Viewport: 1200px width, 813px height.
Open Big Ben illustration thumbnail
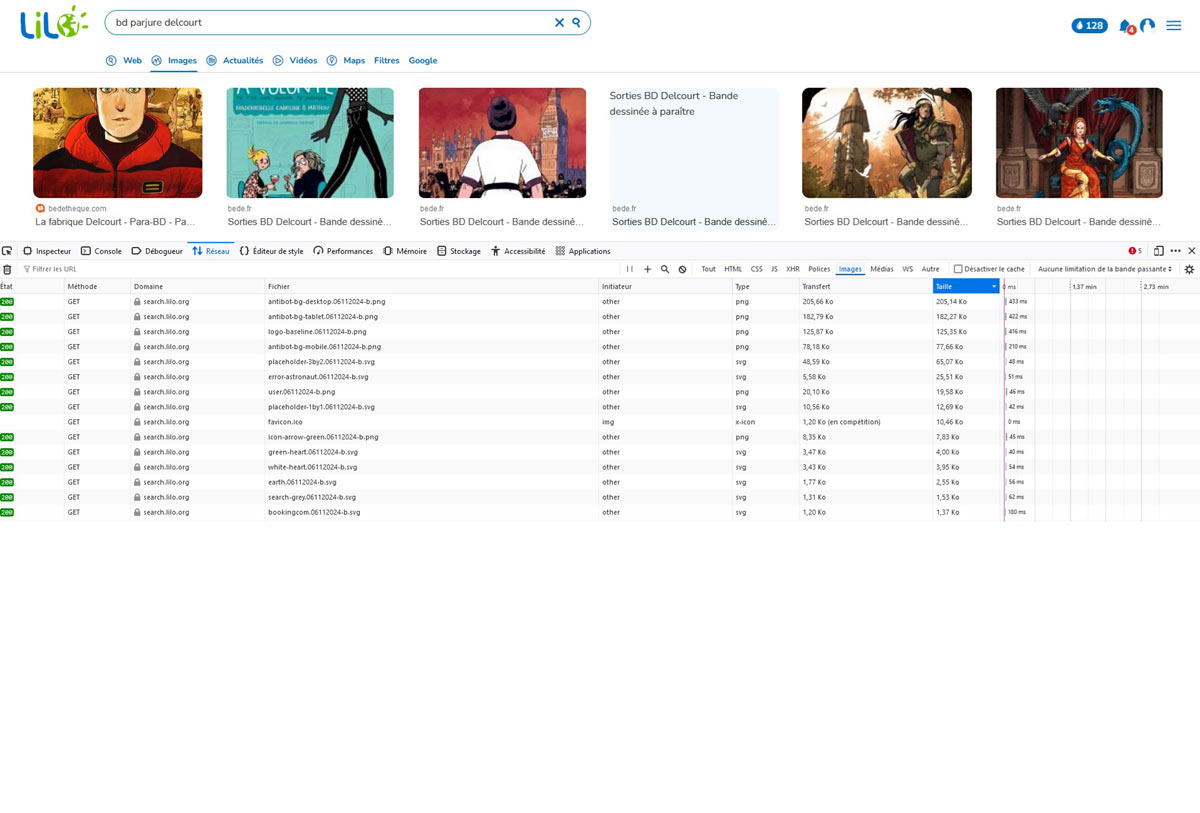(x=503, y=143)
